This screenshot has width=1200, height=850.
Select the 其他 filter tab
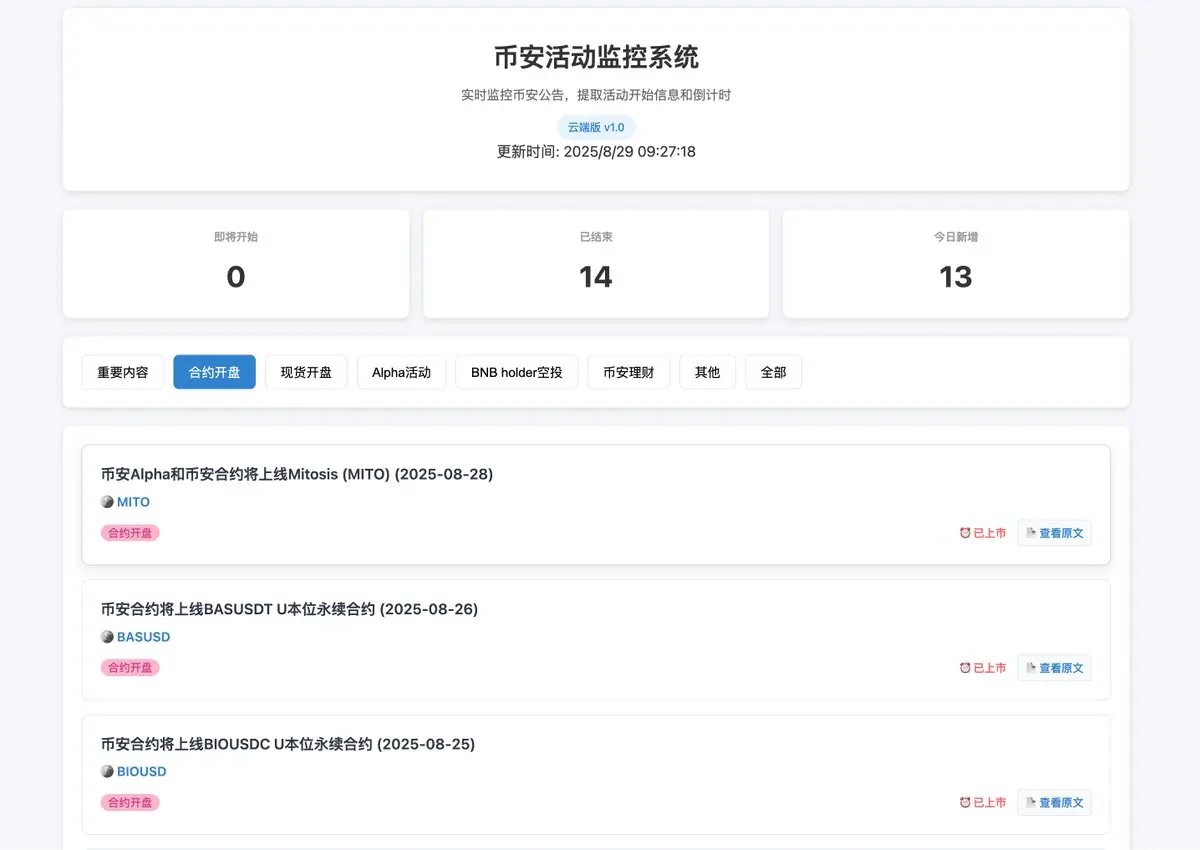click(707, 372)
